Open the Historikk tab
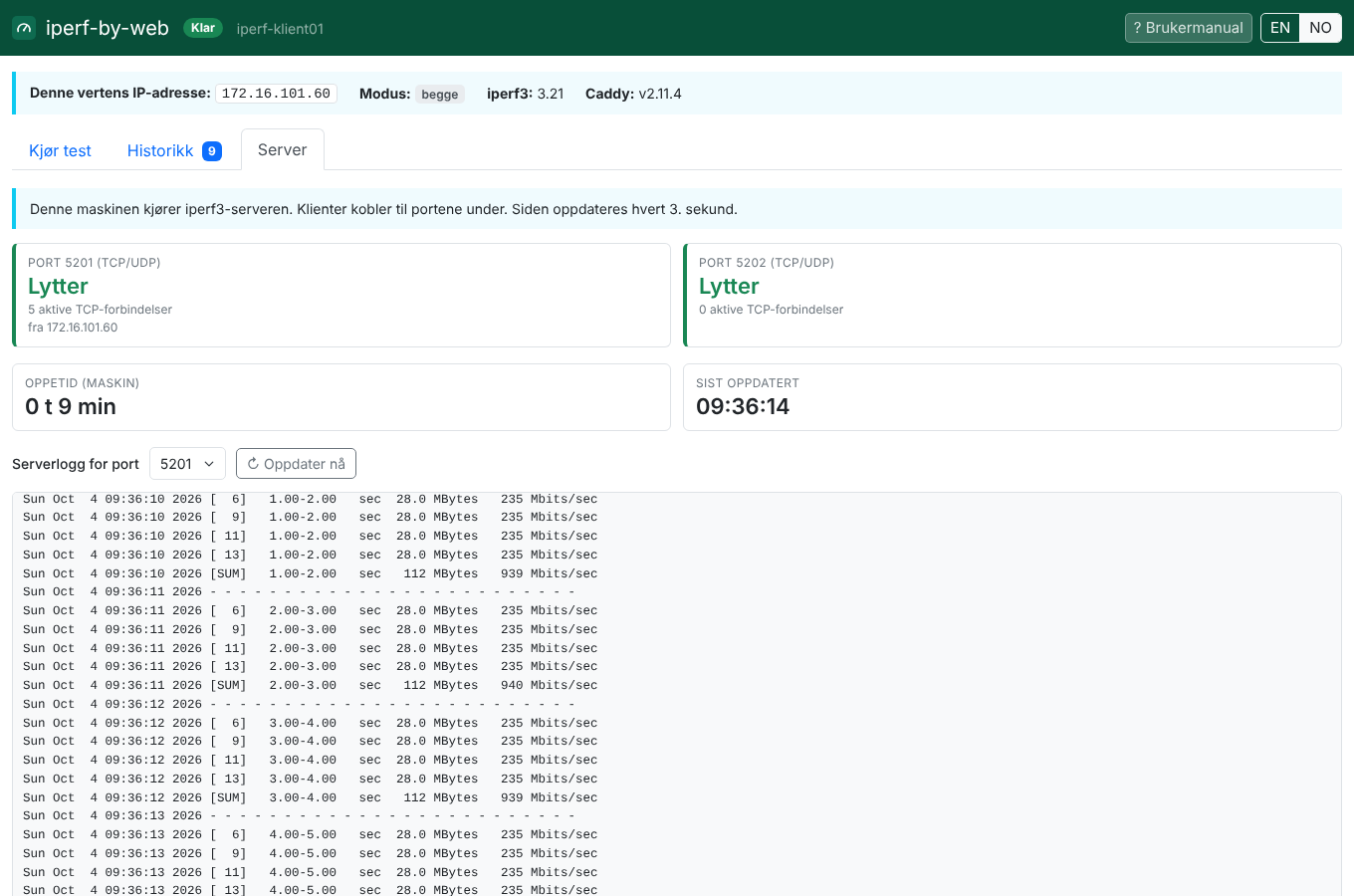The image size is (1354, 896). (x=174, y=150)
